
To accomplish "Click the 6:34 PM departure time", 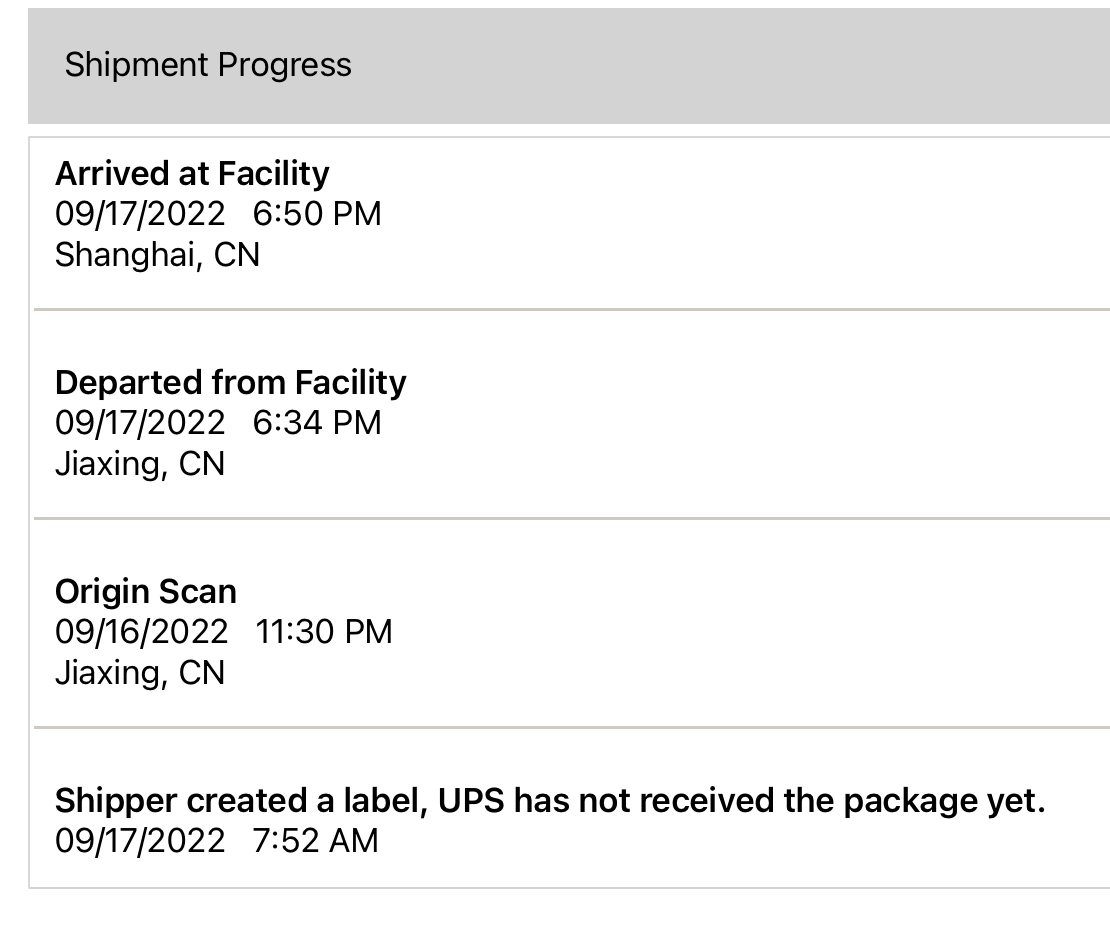I will click(317, 423).
